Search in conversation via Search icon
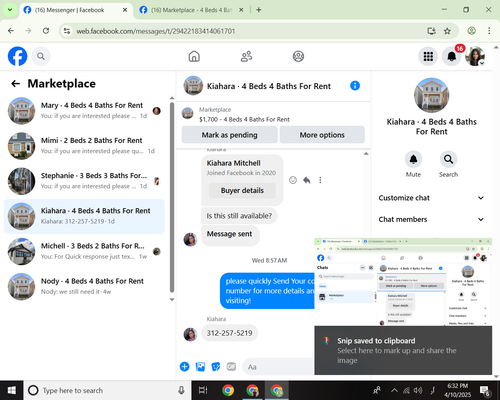Image resolution: width=500 pixels, height=400 pixels. click(448, 159)
